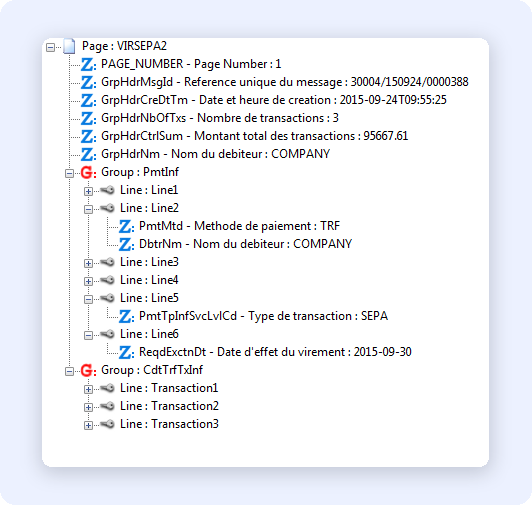Select the 'Group : PmtInf' label
This screenshot has height=505, width=532.
tap(140, 172)
